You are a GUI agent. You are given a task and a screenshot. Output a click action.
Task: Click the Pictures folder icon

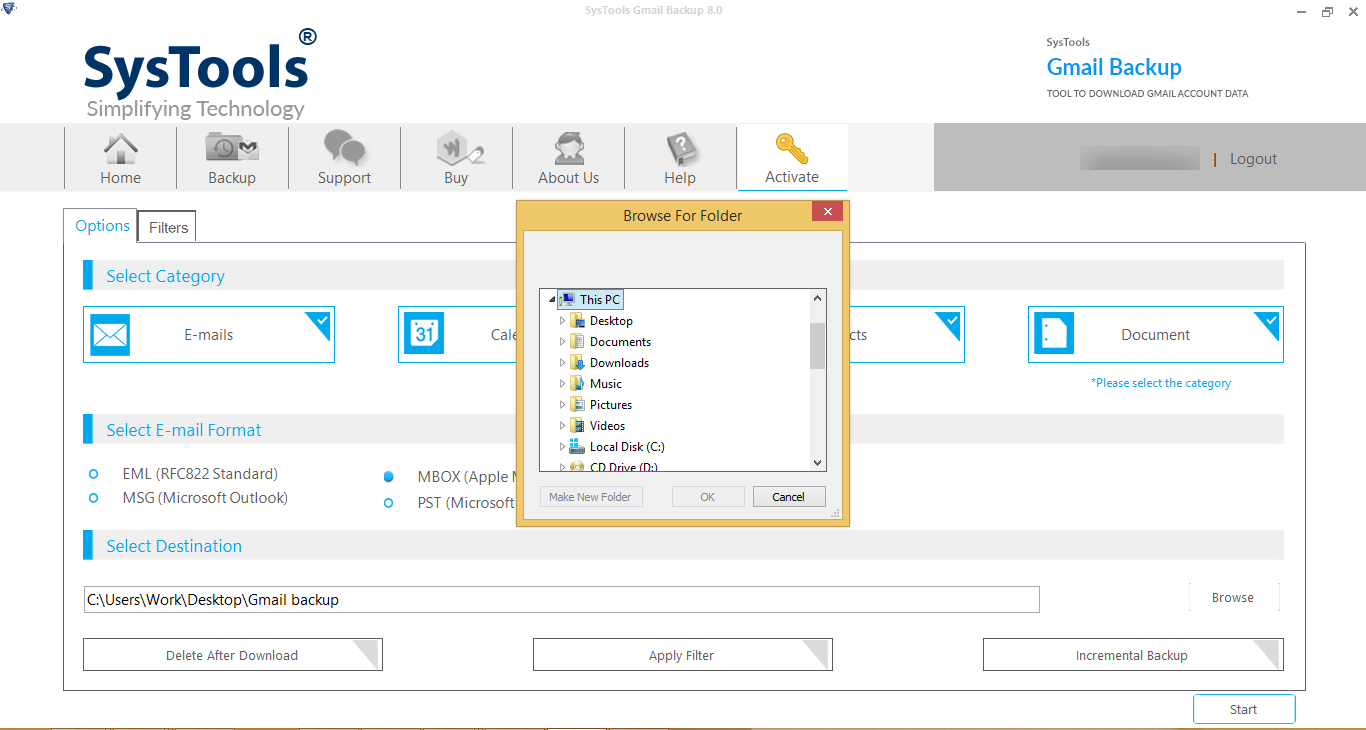[577, 404]
